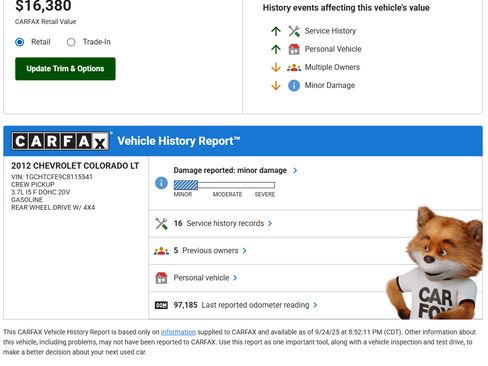The width and height of the screenshot is (488, 366).
Task: Click the blue info icon beside Damage reported
Action: [161, 183]
